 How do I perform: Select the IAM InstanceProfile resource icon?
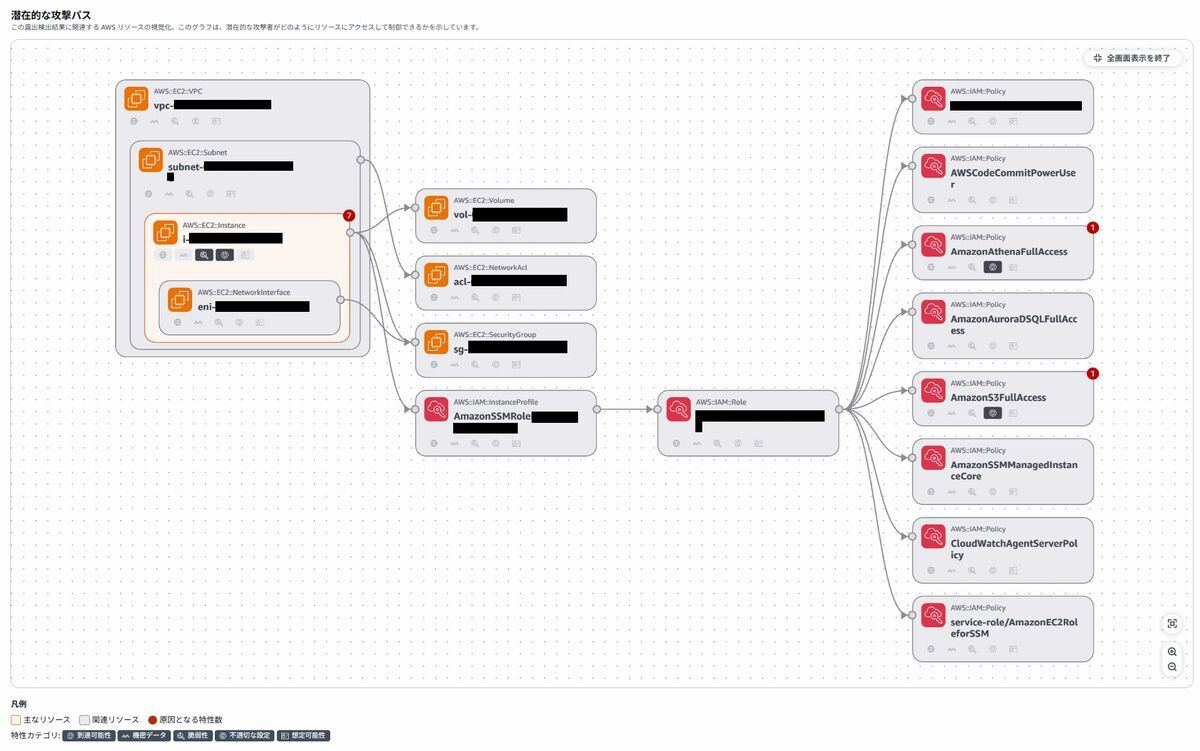tap(436, 409)
